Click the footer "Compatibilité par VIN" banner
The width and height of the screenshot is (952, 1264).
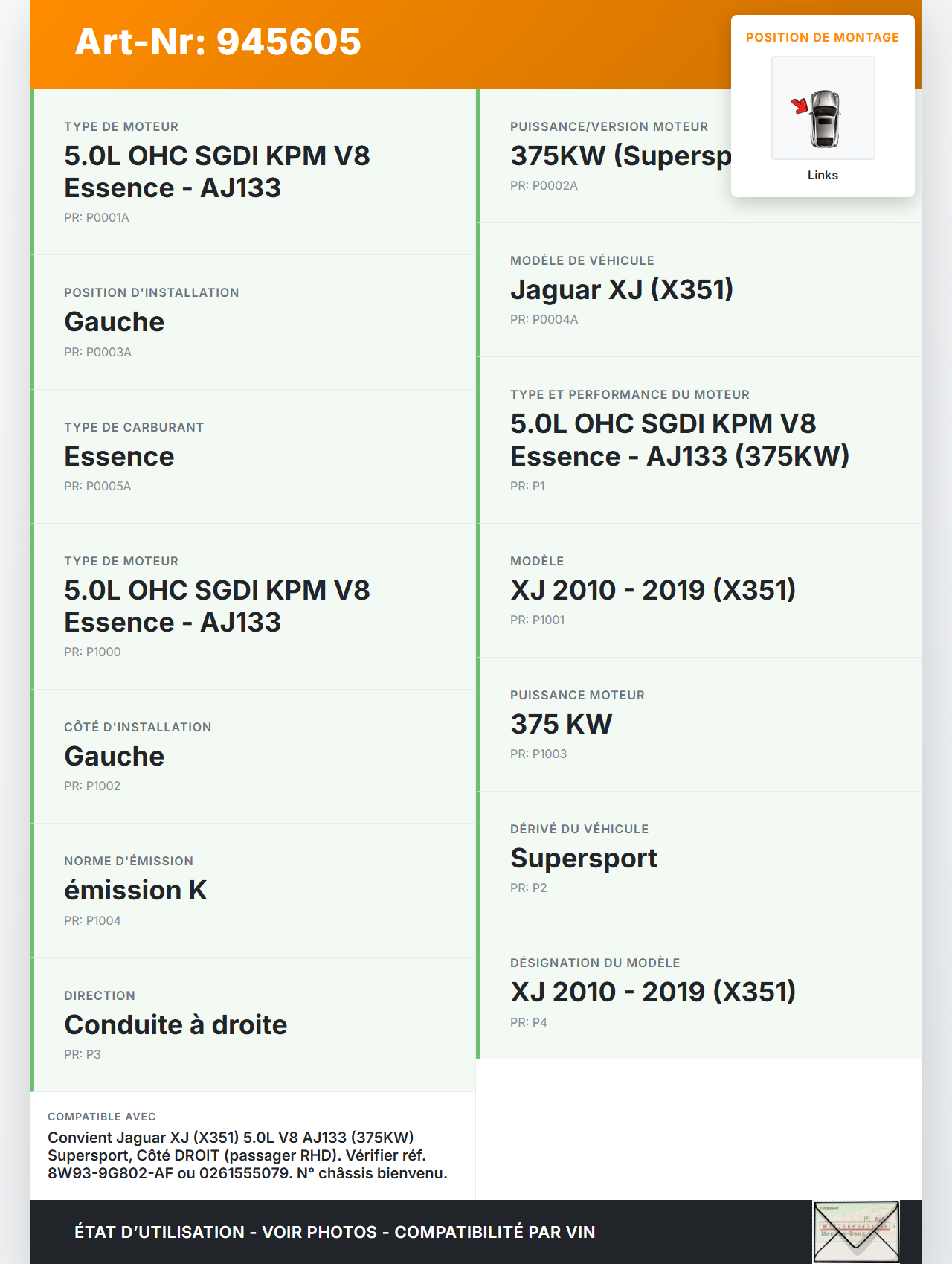335,1232
